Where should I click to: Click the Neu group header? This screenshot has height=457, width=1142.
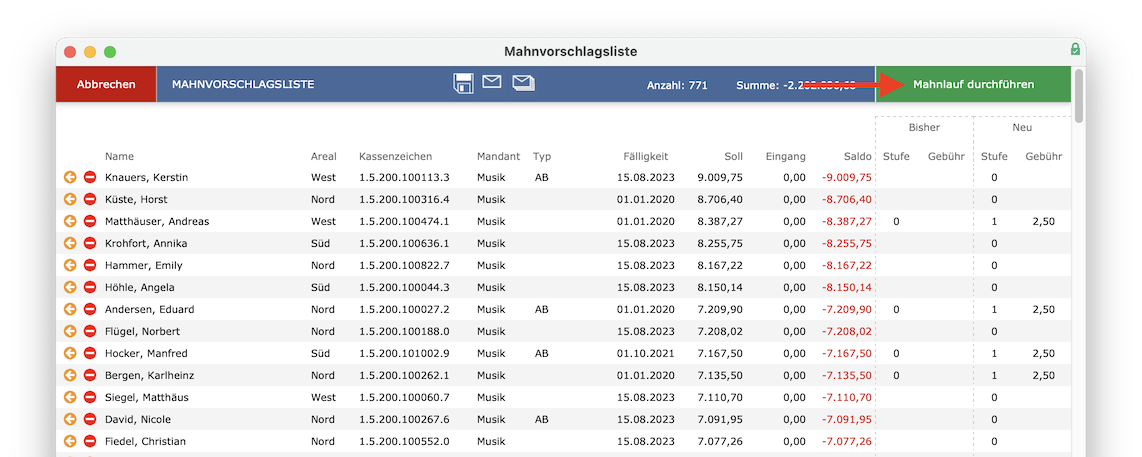pyautogui.click(x=1022, y=128)
